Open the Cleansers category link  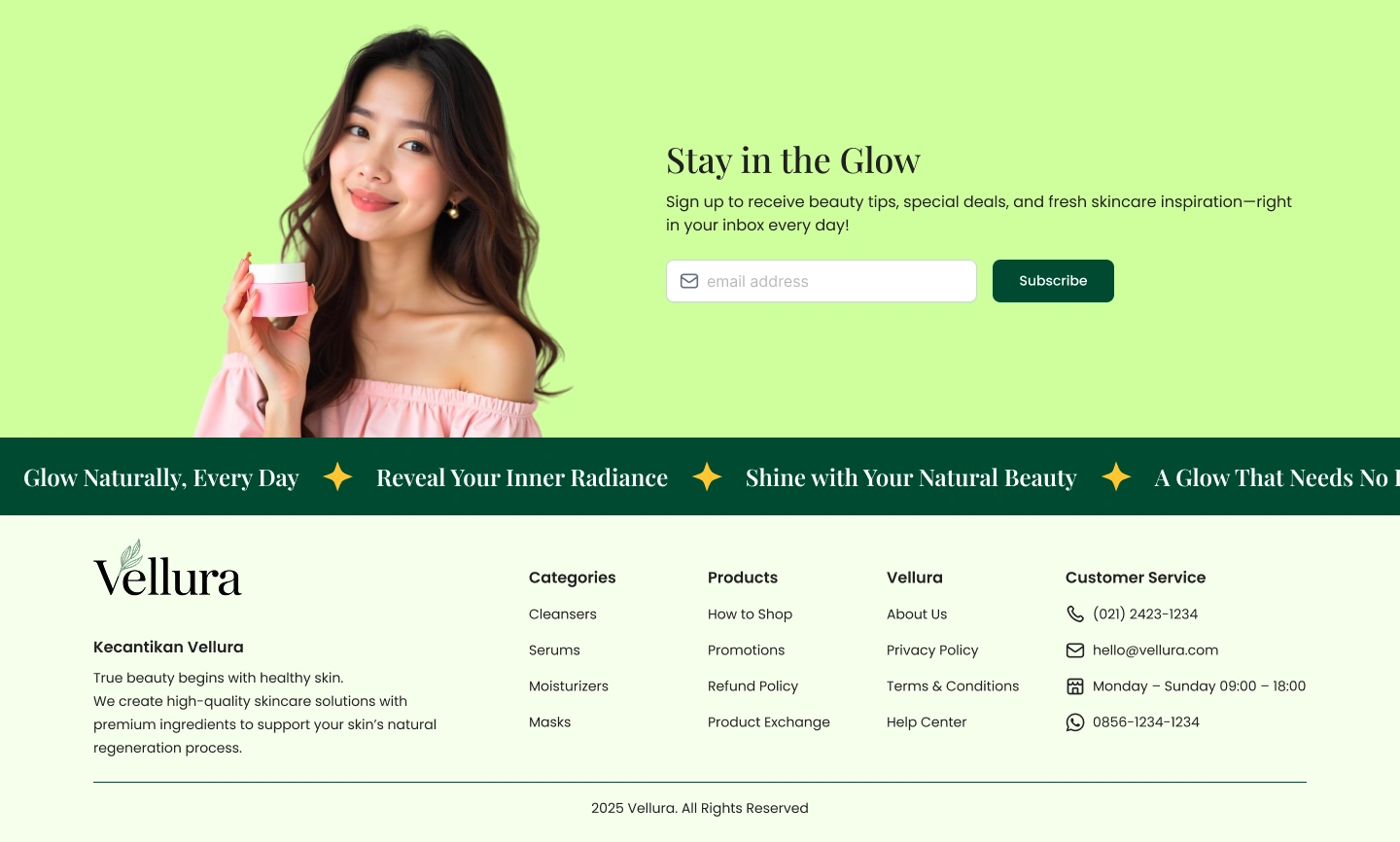coord(563,614)
